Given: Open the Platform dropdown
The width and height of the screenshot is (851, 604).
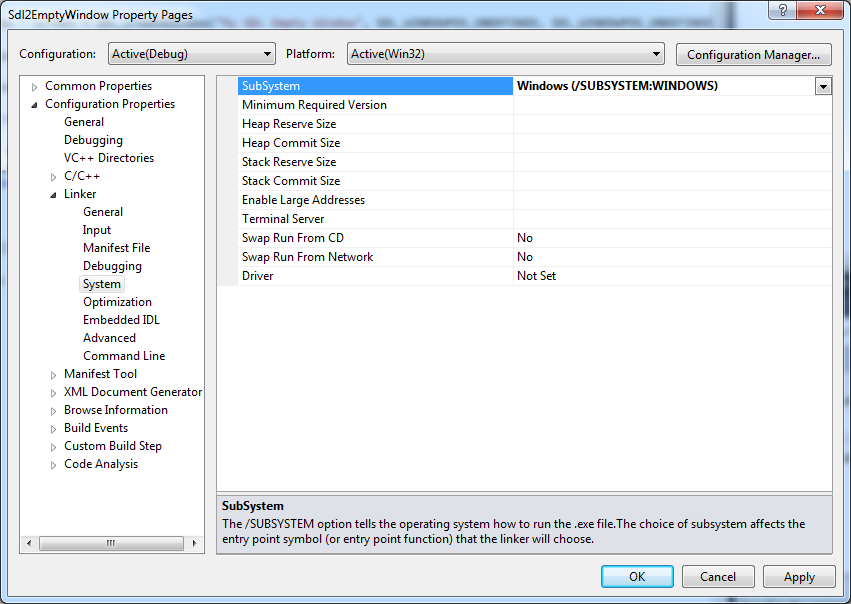Looking at the screenshot, I should point(659,53).
